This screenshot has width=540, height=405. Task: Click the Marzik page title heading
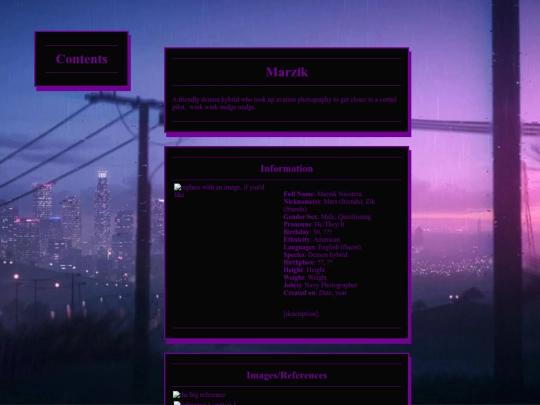pos(287,72)
